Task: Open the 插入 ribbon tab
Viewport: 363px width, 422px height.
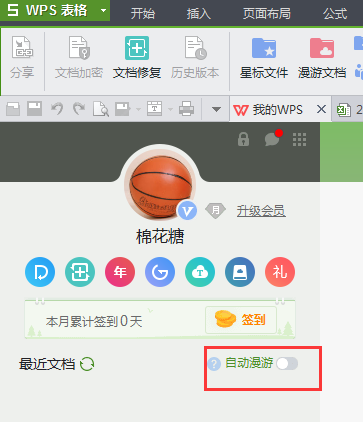Action: [x=199, y=13]
